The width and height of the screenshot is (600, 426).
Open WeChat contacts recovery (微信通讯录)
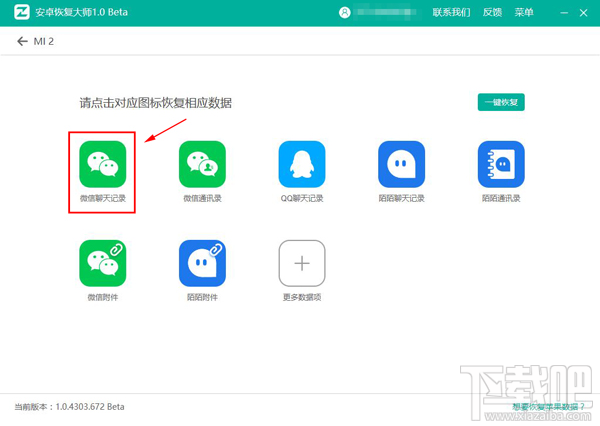point(202,164)
